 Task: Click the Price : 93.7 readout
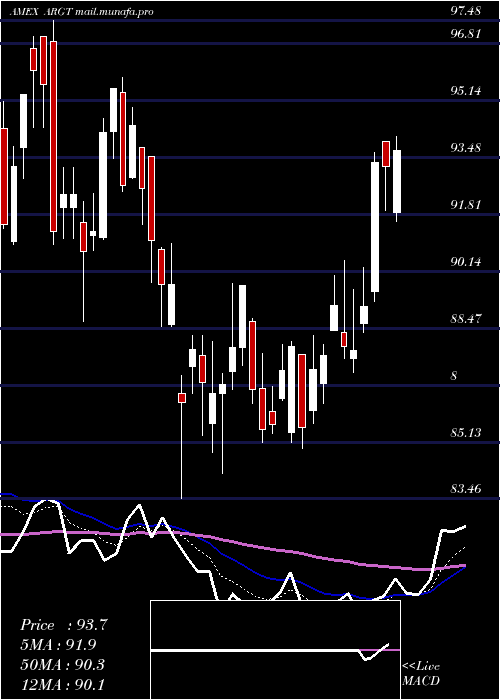pyautogui.click(x=64, y=625)
